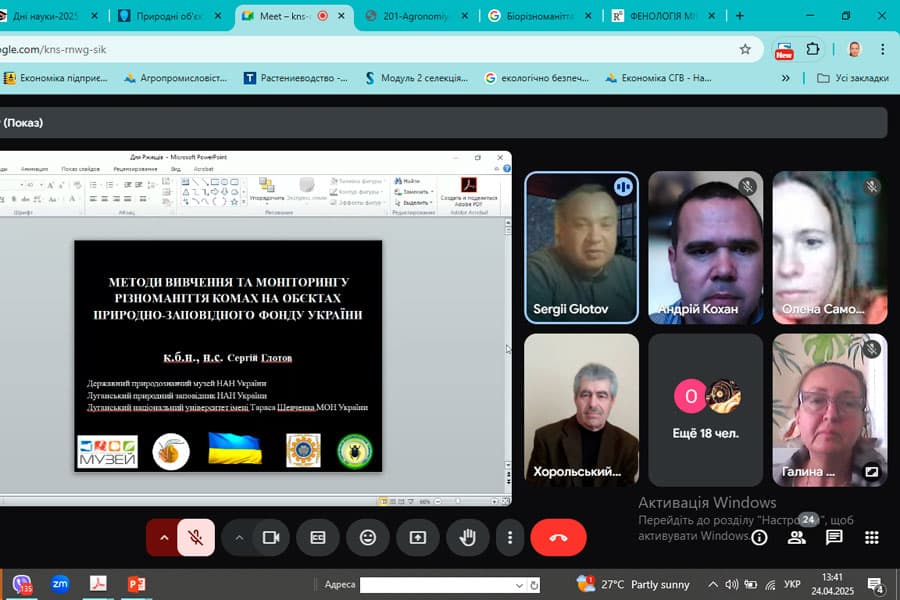This screenshot has width=900, height=600.
Task: Expand microphone audio settings arrow
Action: [164, 537]
